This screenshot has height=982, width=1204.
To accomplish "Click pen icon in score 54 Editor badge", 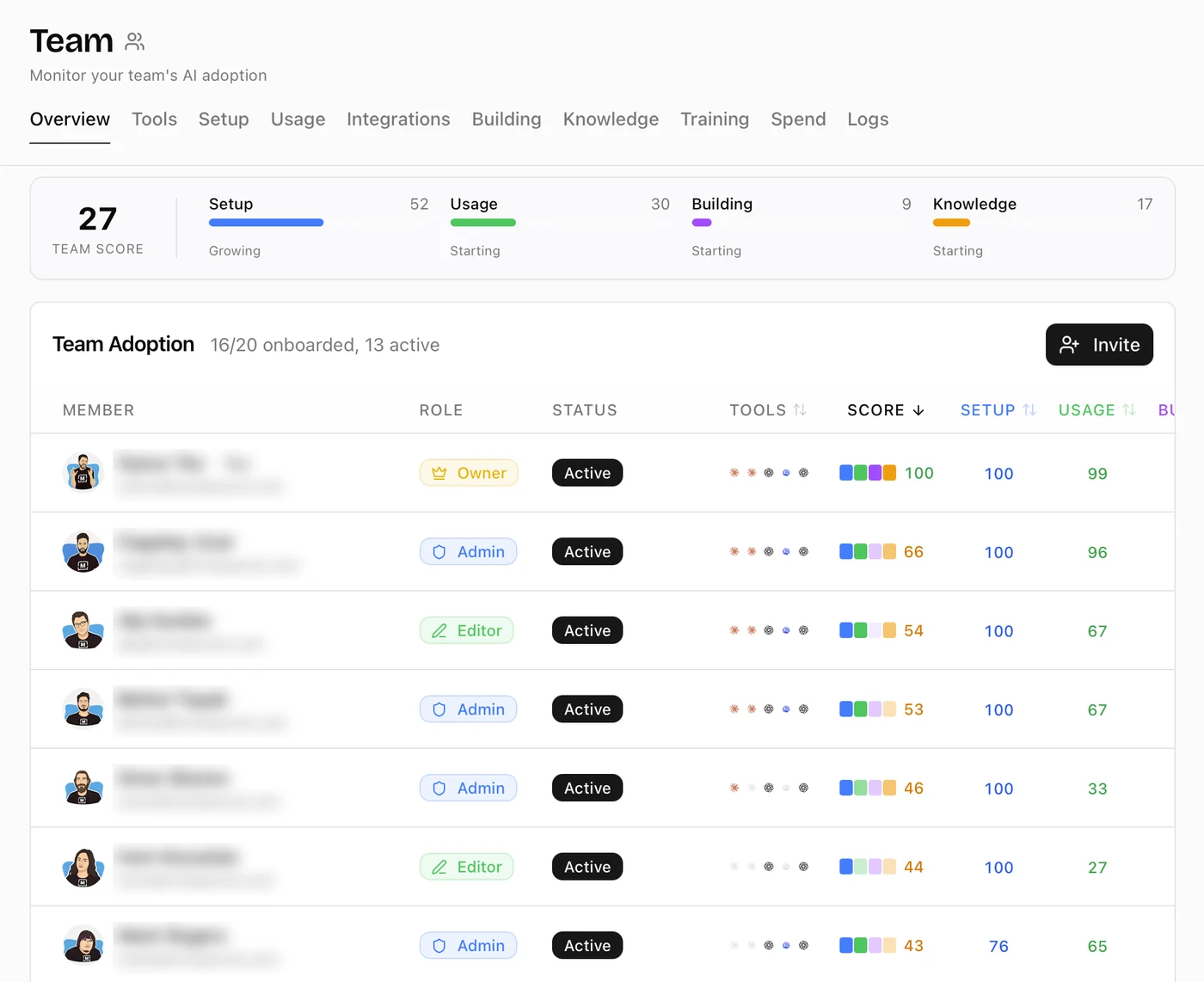I will tap(439, 630).
